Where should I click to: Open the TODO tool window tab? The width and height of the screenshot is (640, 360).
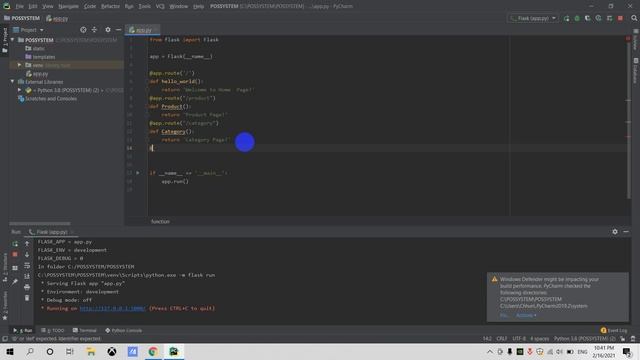pyautogui.click(x=53, y=331)
